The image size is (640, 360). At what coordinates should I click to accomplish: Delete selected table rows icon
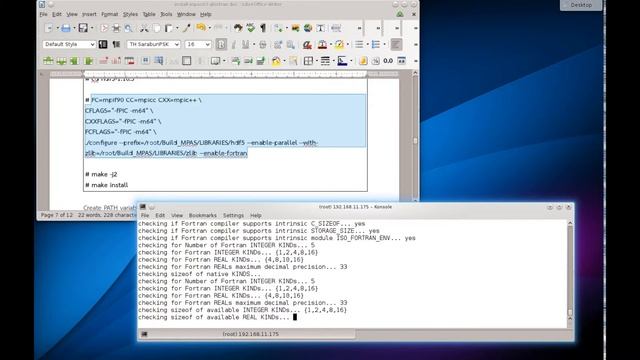[103, 61]
